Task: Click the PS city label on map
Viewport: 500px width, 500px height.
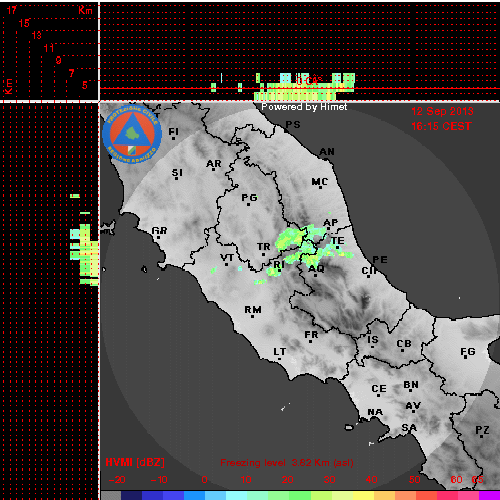Action: [x=293, y=125]
